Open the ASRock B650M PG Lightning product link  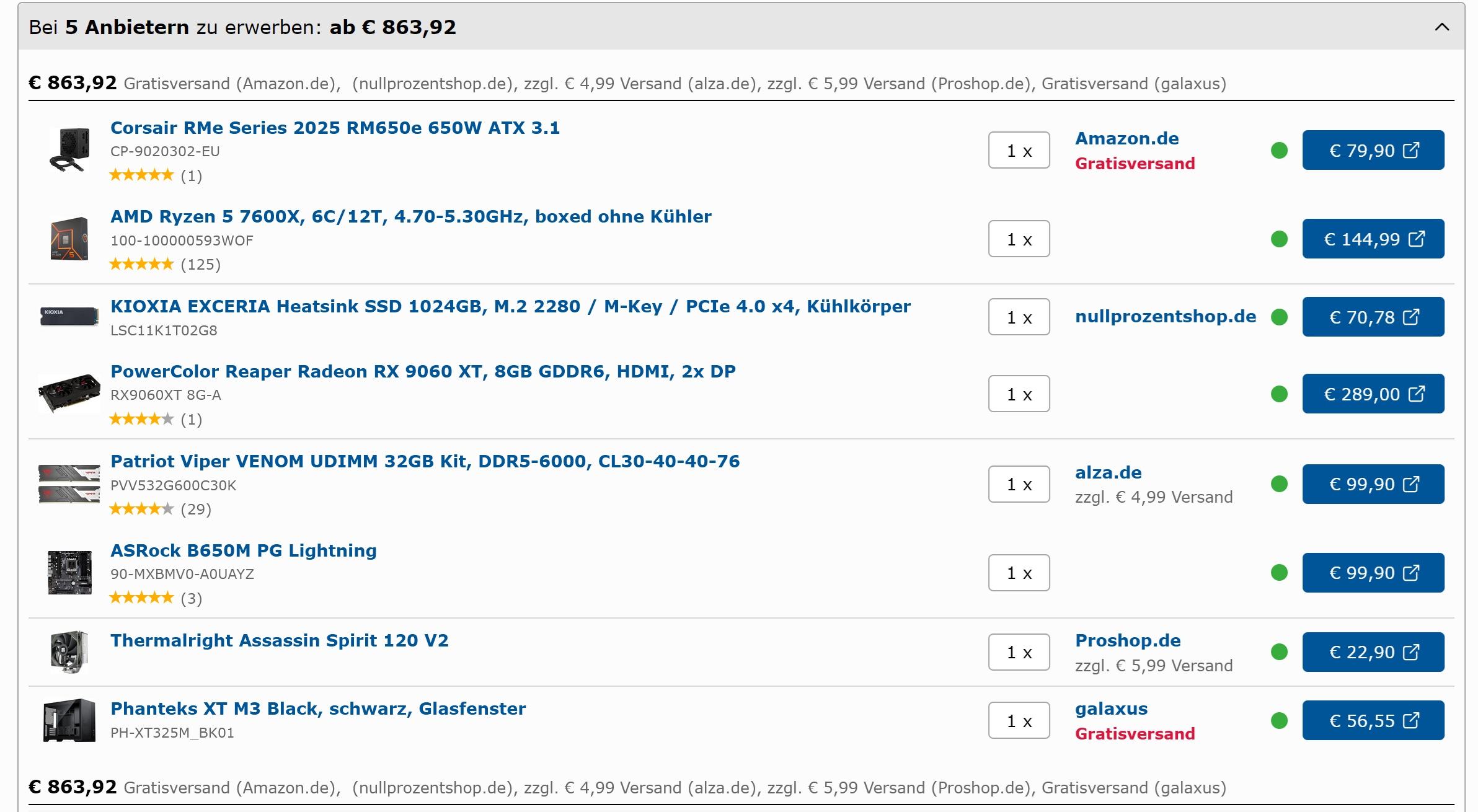243,551
